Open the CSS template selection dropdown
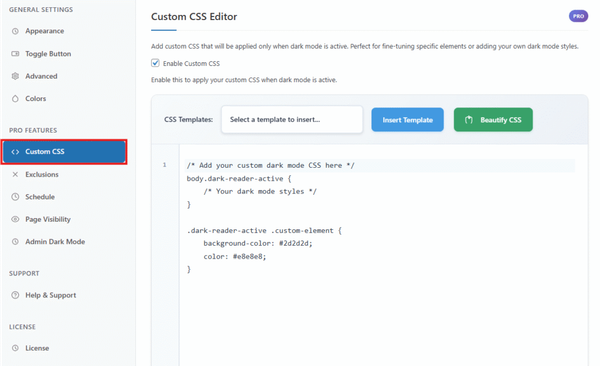The height and width of the screenshot is (366, 600). click(292, 119)
